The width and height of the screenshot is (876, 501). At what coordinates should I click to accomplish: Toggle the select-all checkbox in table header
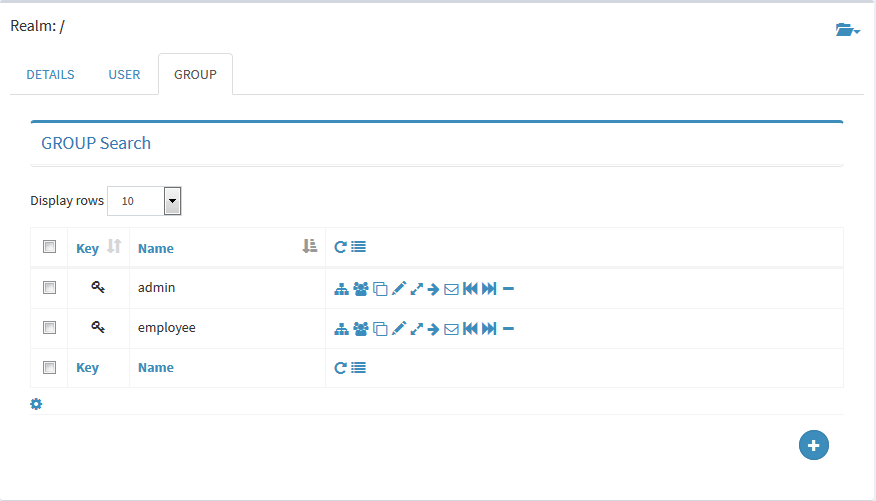click(x=49, y=247)
